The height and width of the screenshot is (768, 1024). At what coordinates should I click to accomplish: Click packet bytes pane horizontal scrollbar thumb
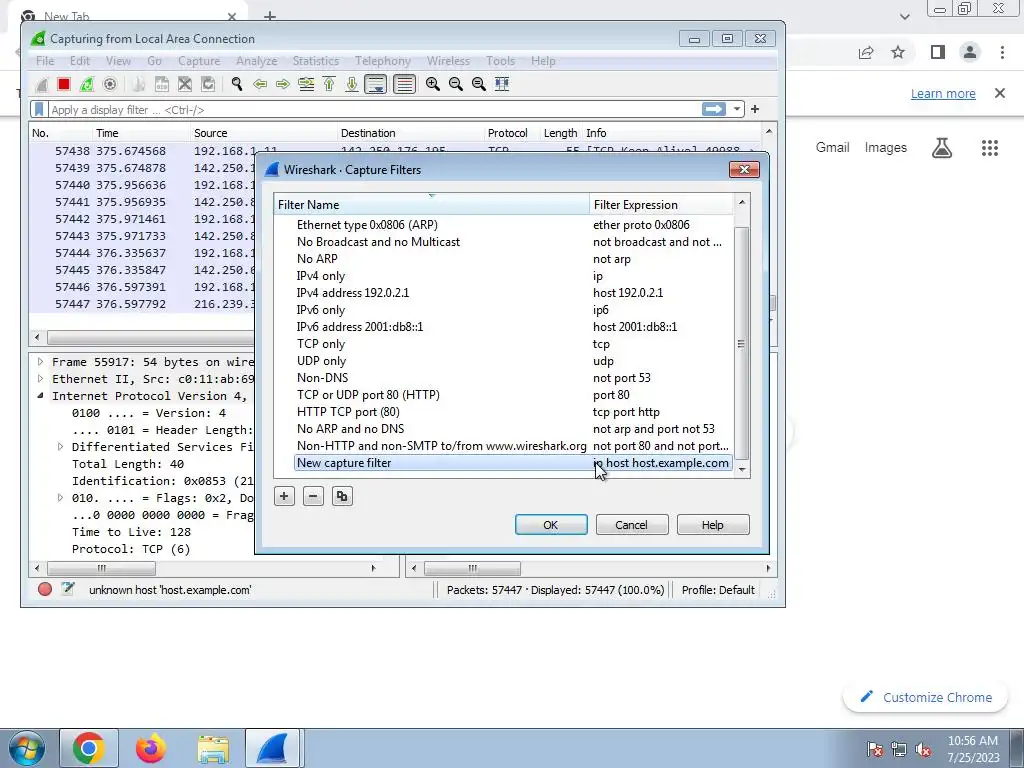[472, 568]
